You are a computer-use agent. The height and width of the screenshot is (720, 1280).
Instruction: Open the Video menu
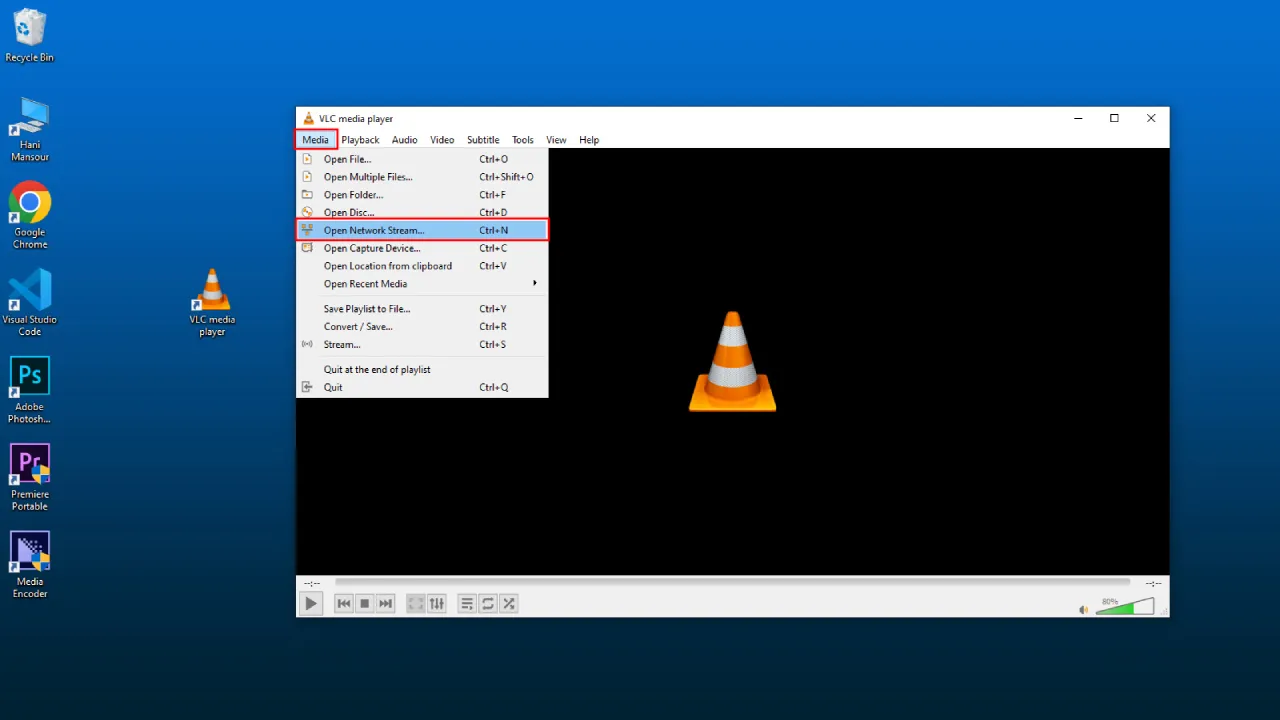pos(442,140)
